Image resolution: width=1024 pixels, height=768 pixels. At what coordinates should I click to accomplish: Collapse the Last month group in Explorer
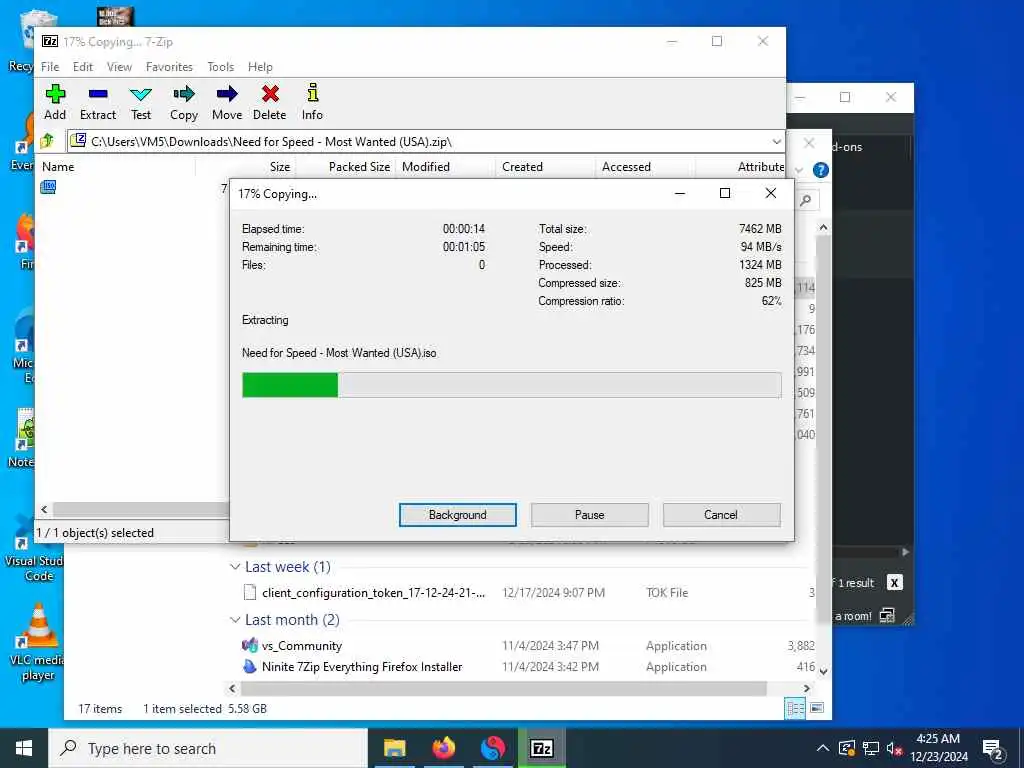pyautogui.click(x=235, y=620)
